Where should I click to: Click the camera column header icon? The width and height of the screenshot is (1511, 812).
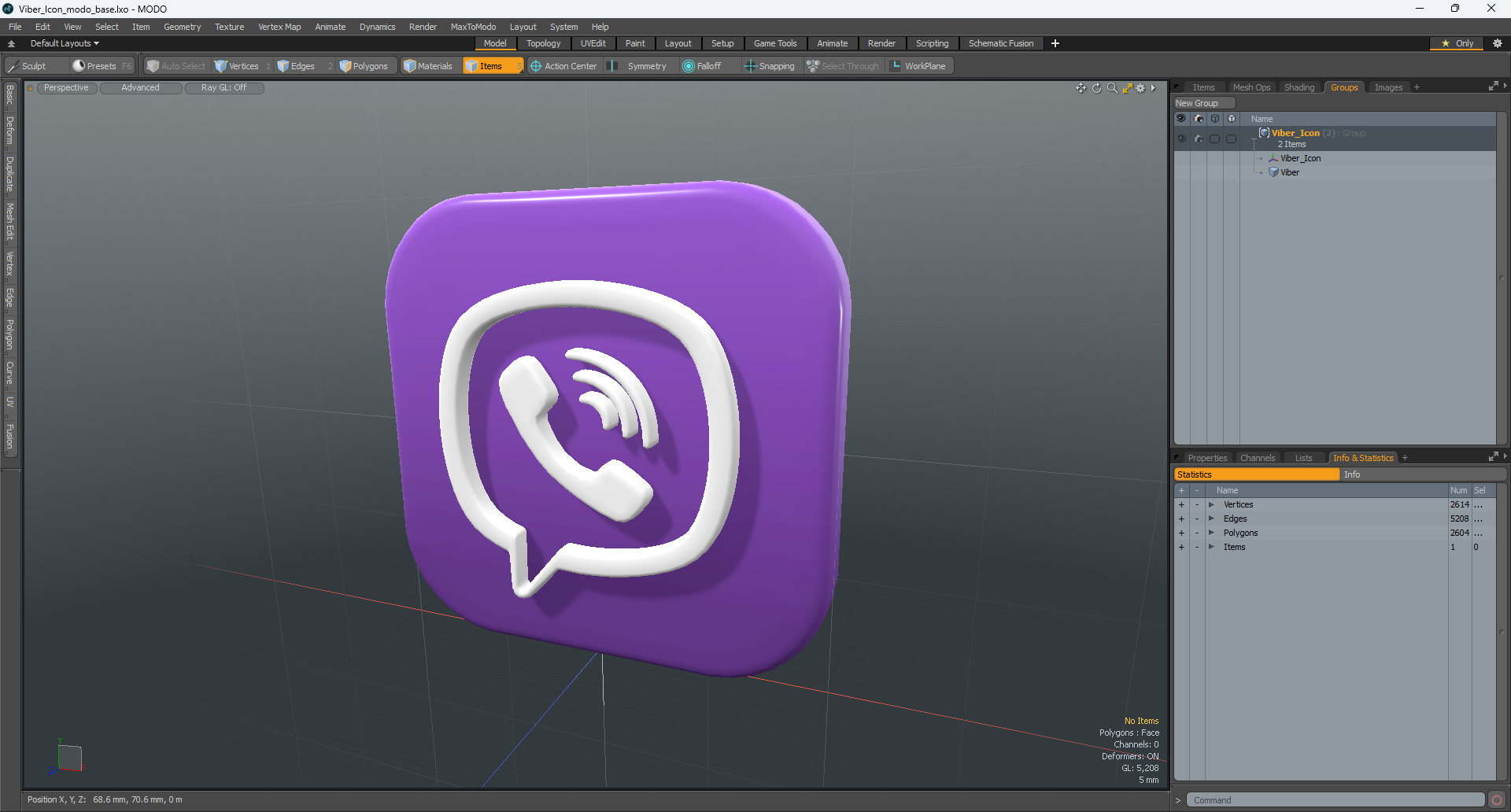(1198, 119)
